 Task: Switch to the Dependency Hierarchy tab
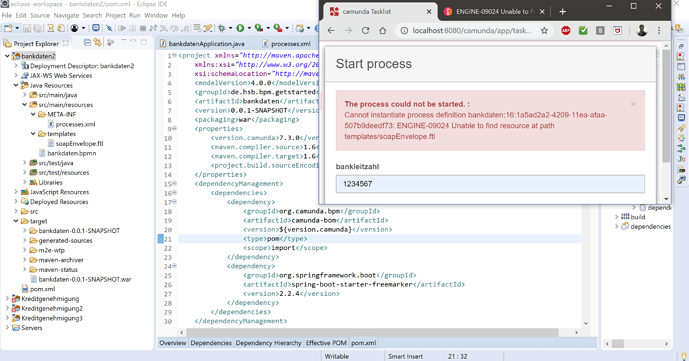click(x=268, y=343)
